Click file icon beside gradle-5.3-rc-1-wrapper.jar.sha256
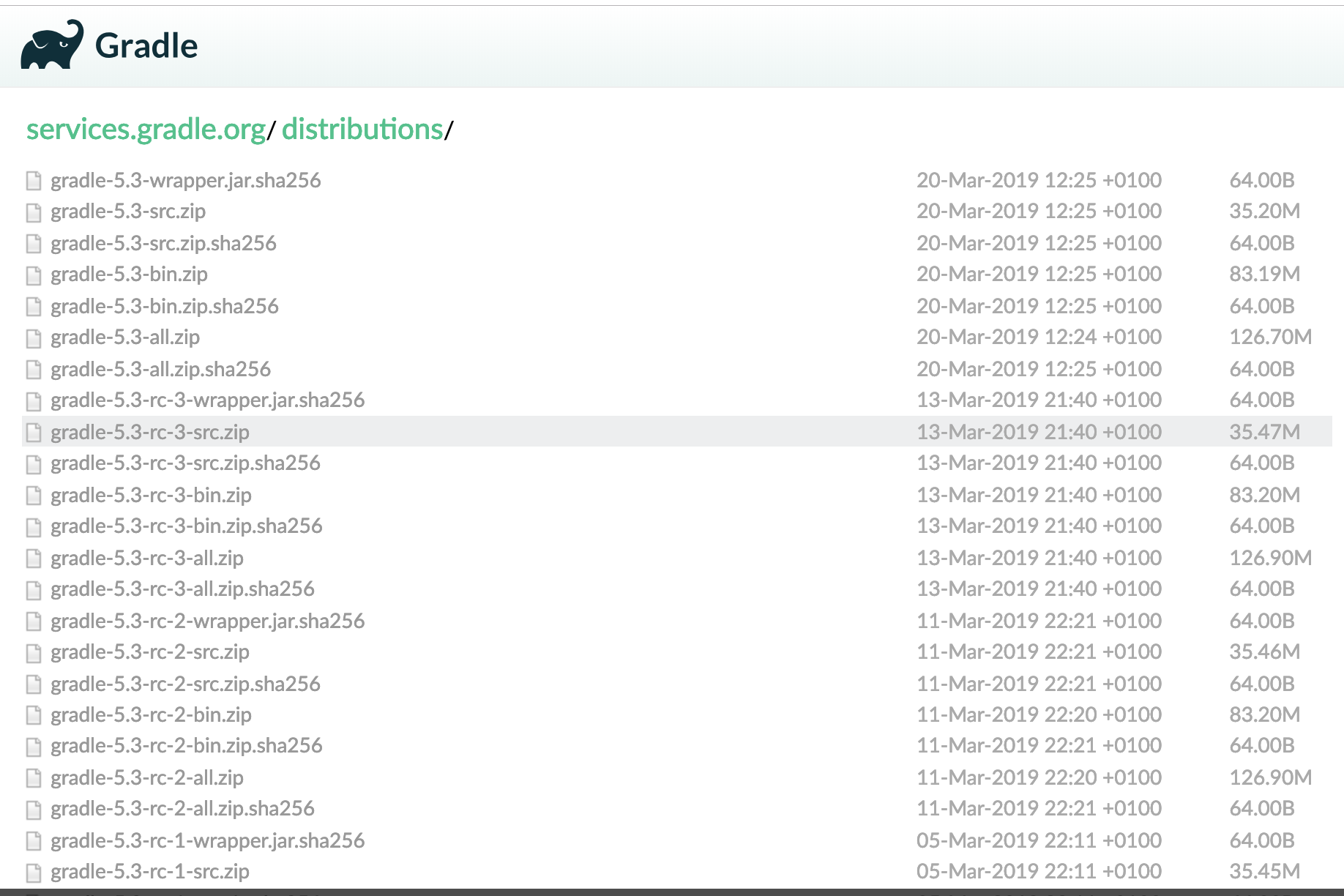1344x896 pixels. pyautogui.click(x=34, y=841)
